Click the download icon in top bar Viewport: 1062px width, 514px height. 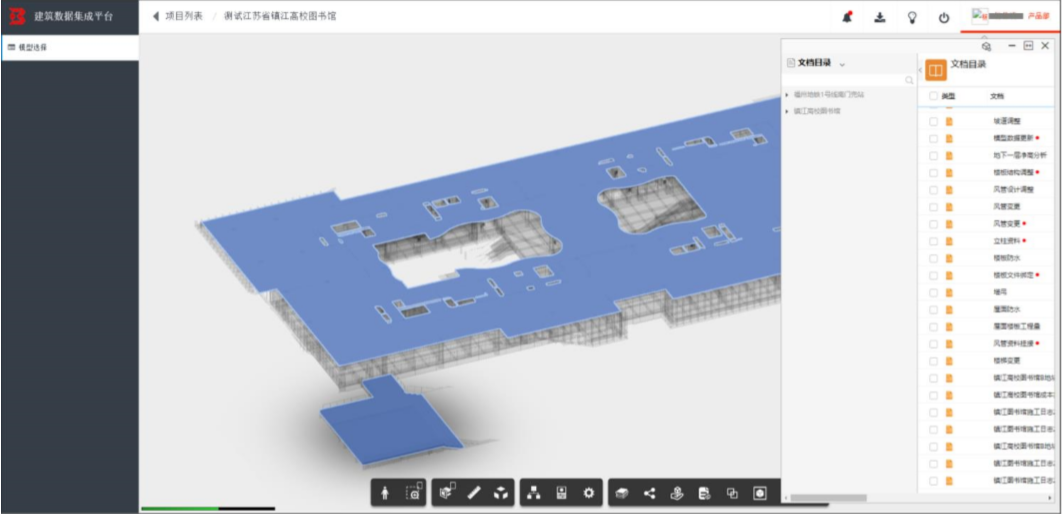click(880, 18)
